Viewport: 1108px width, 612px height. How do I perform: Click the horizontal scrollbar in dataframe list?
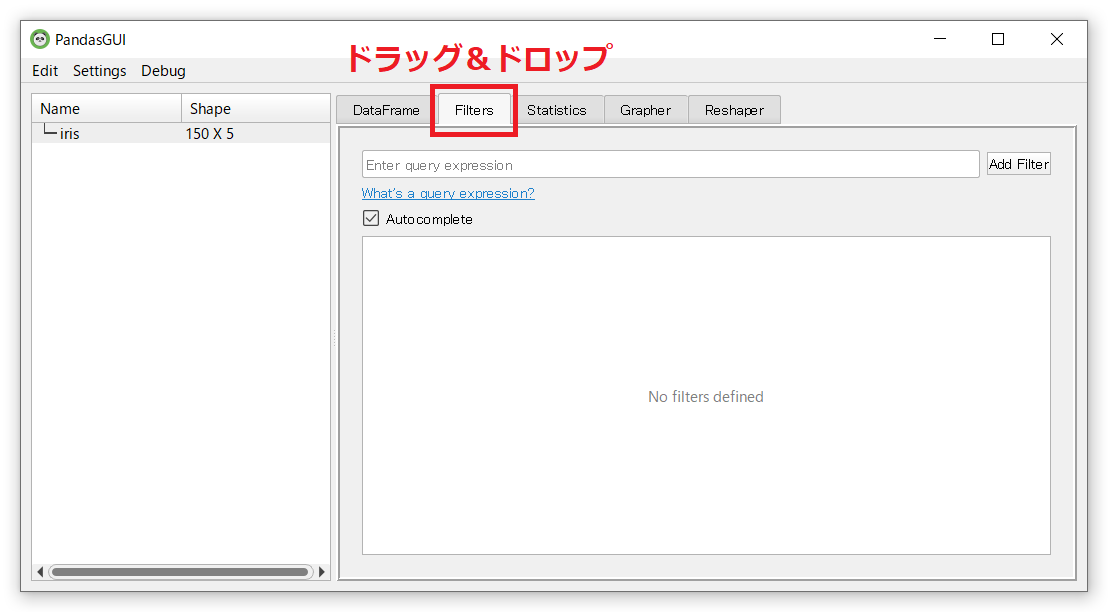click(180, 572)
